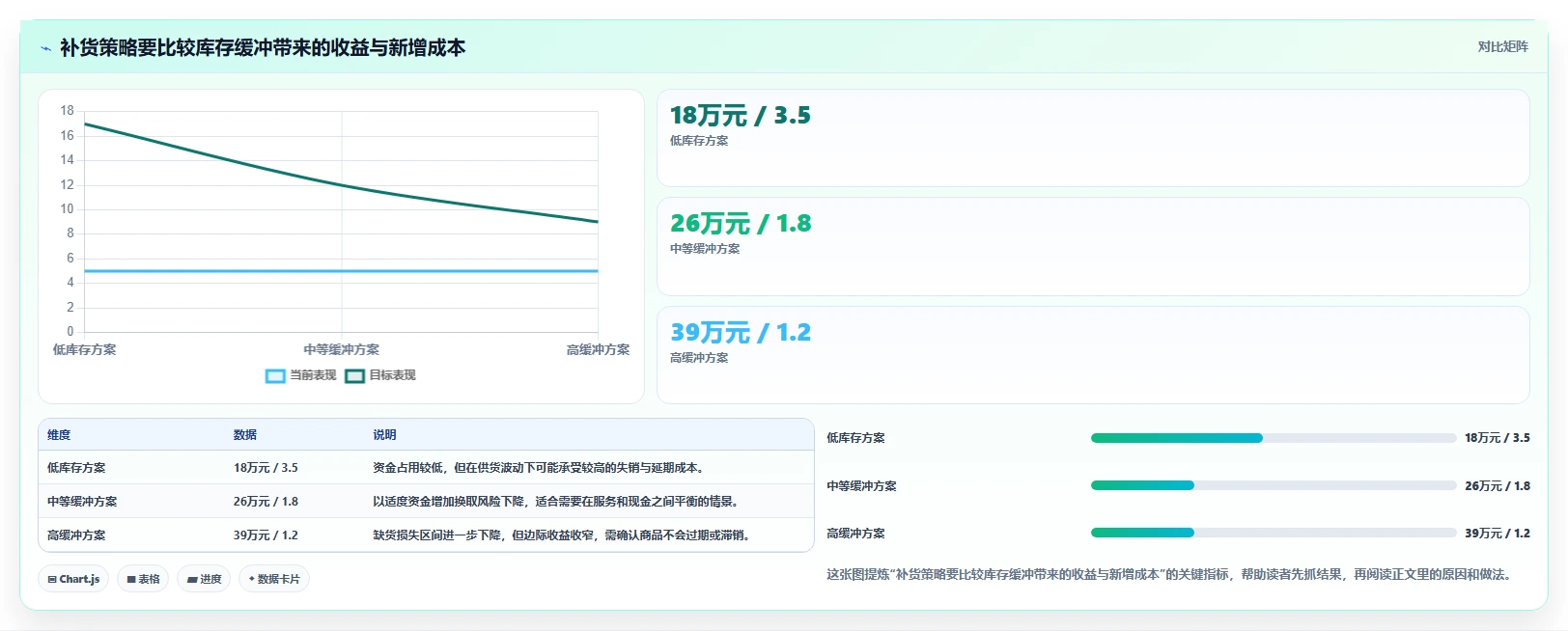
Task: Click progress value 26万元 / 1.8
Action: coord(1497,486)
